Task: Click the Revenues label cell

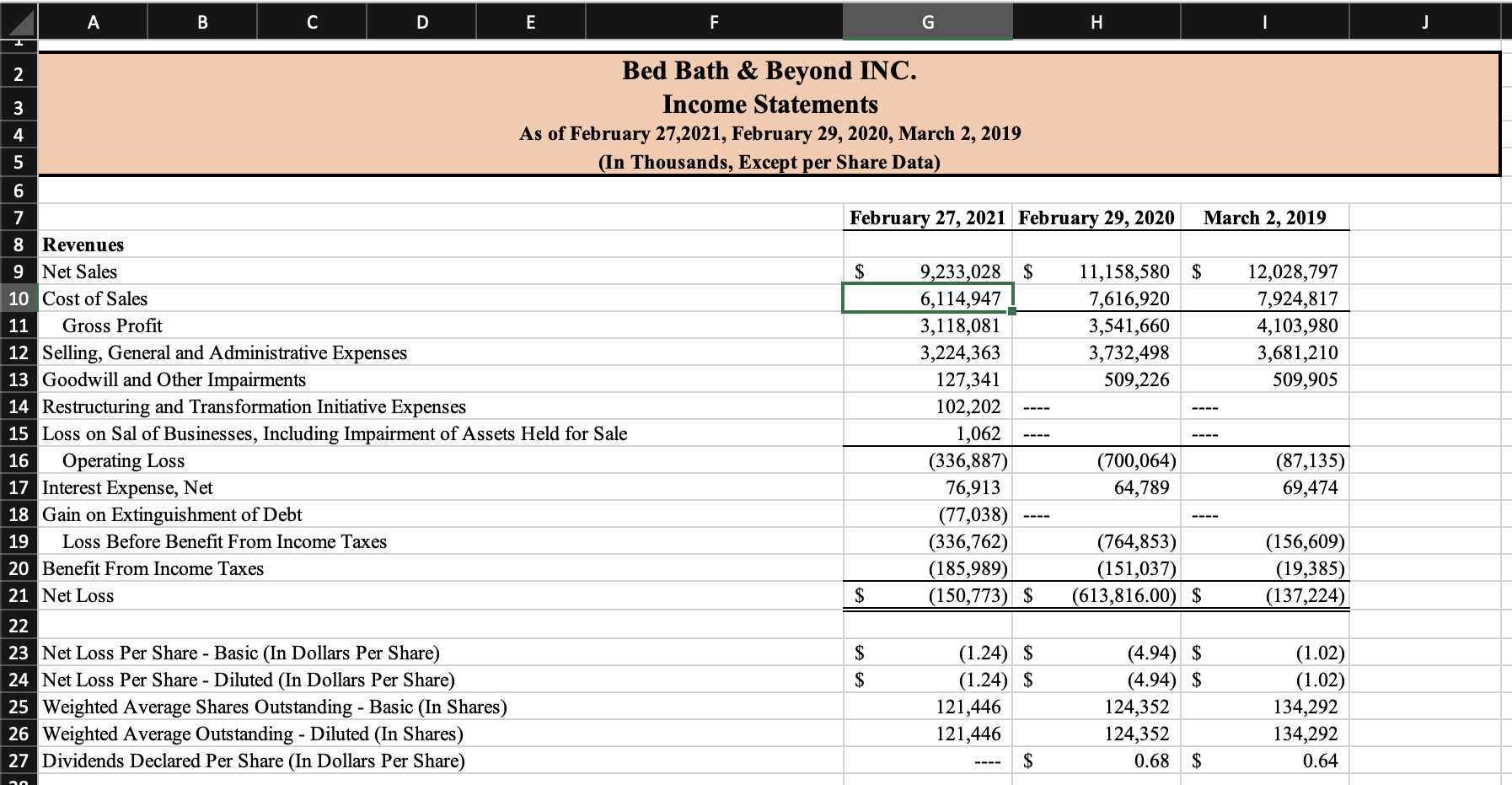Action: point(83,245)
